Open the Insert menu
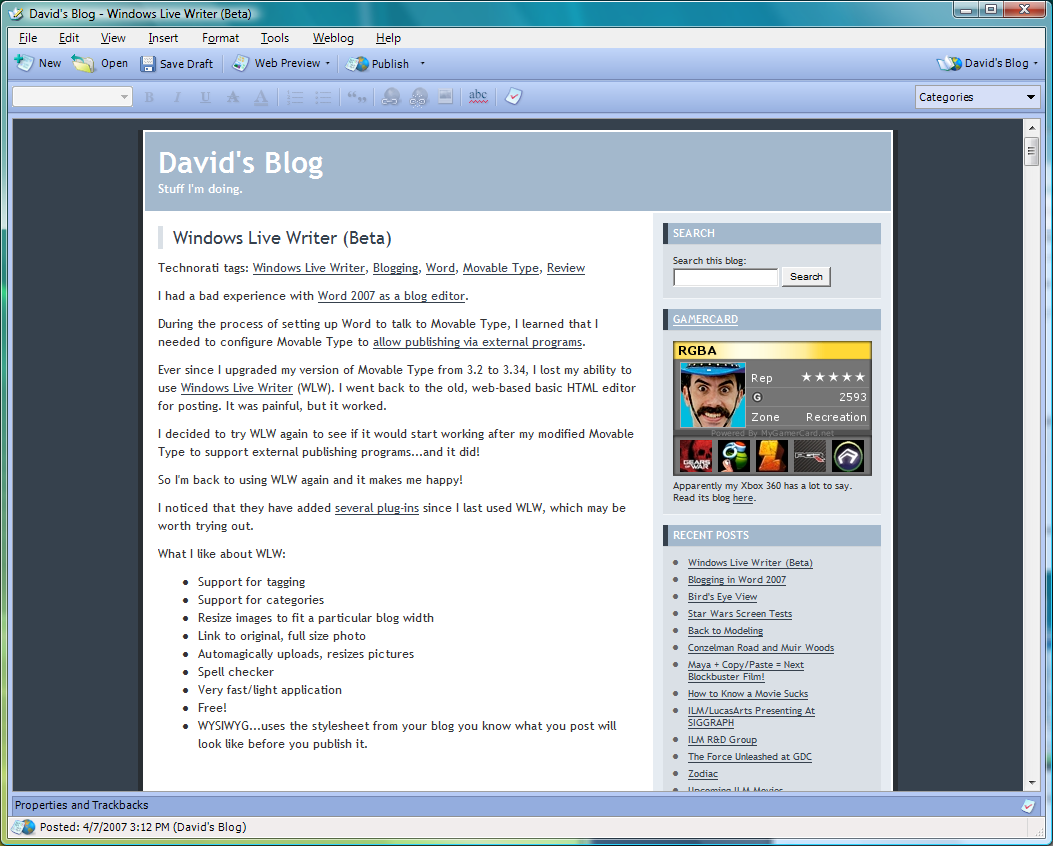 163,38
